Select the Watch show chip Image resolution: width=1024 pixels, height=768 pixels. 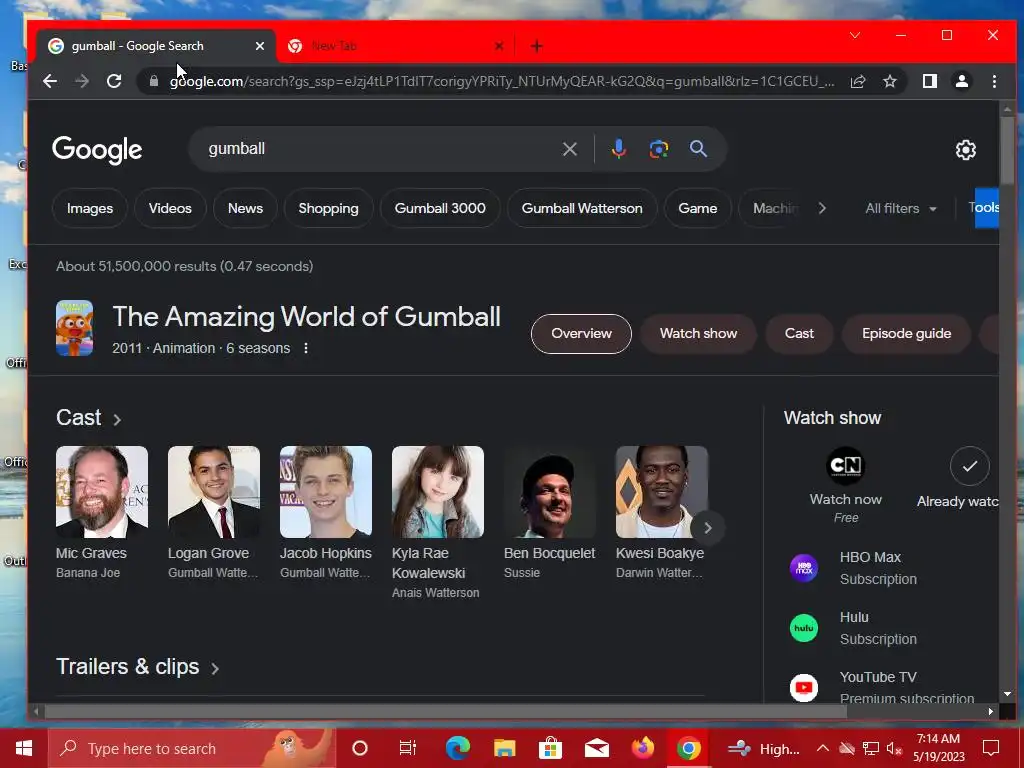point(698,334)
